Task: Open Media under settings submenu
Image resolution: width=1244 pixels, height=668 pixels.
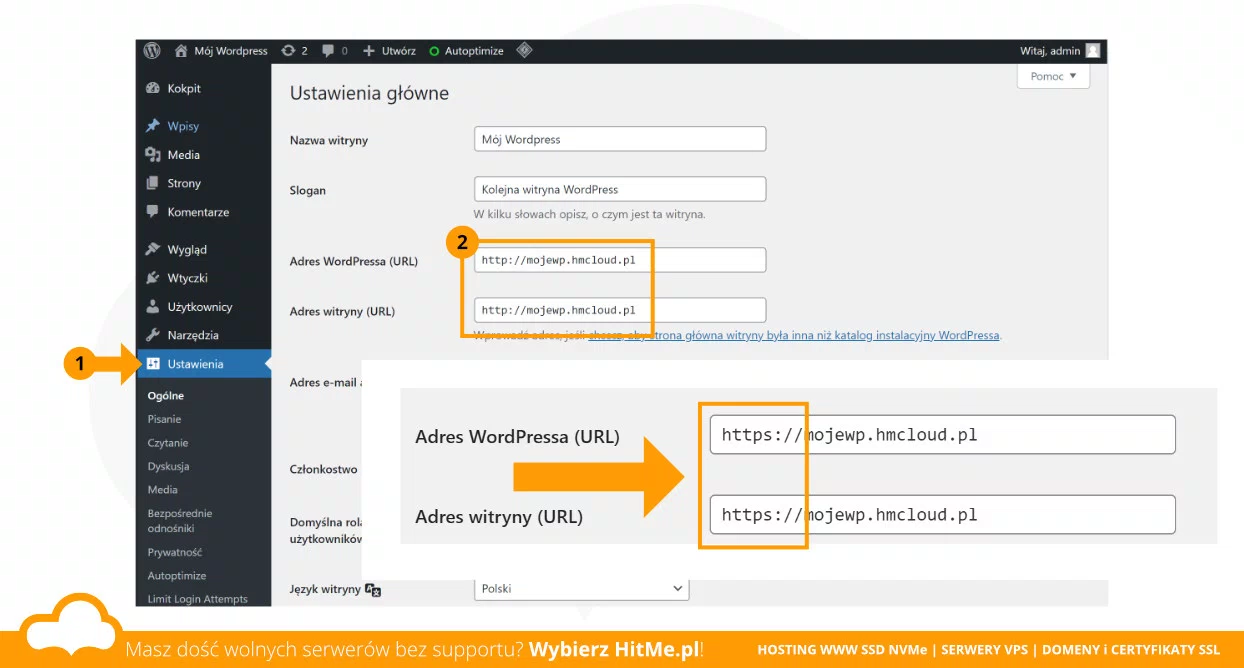Action: 163,490
